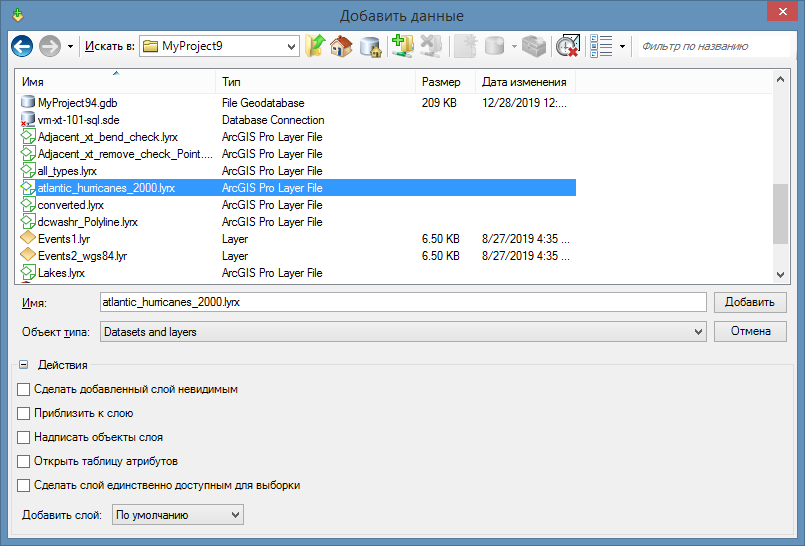The width and height of the screenshot is (805, 546).
Task: Open dropdown arrow beside new geodatabase icon
Action: pyautogui.click(x=514, y=47)
